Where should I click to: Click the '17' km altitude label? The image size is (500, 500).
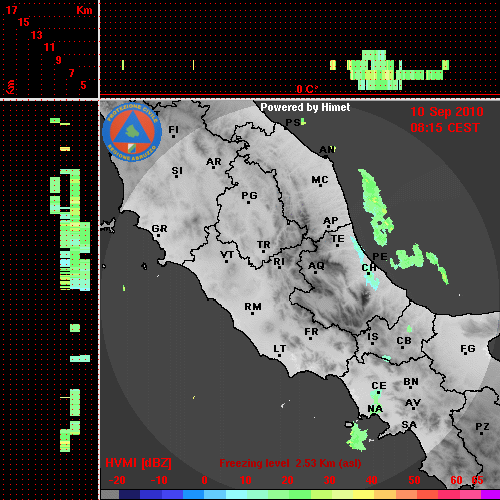pos(11,10)
